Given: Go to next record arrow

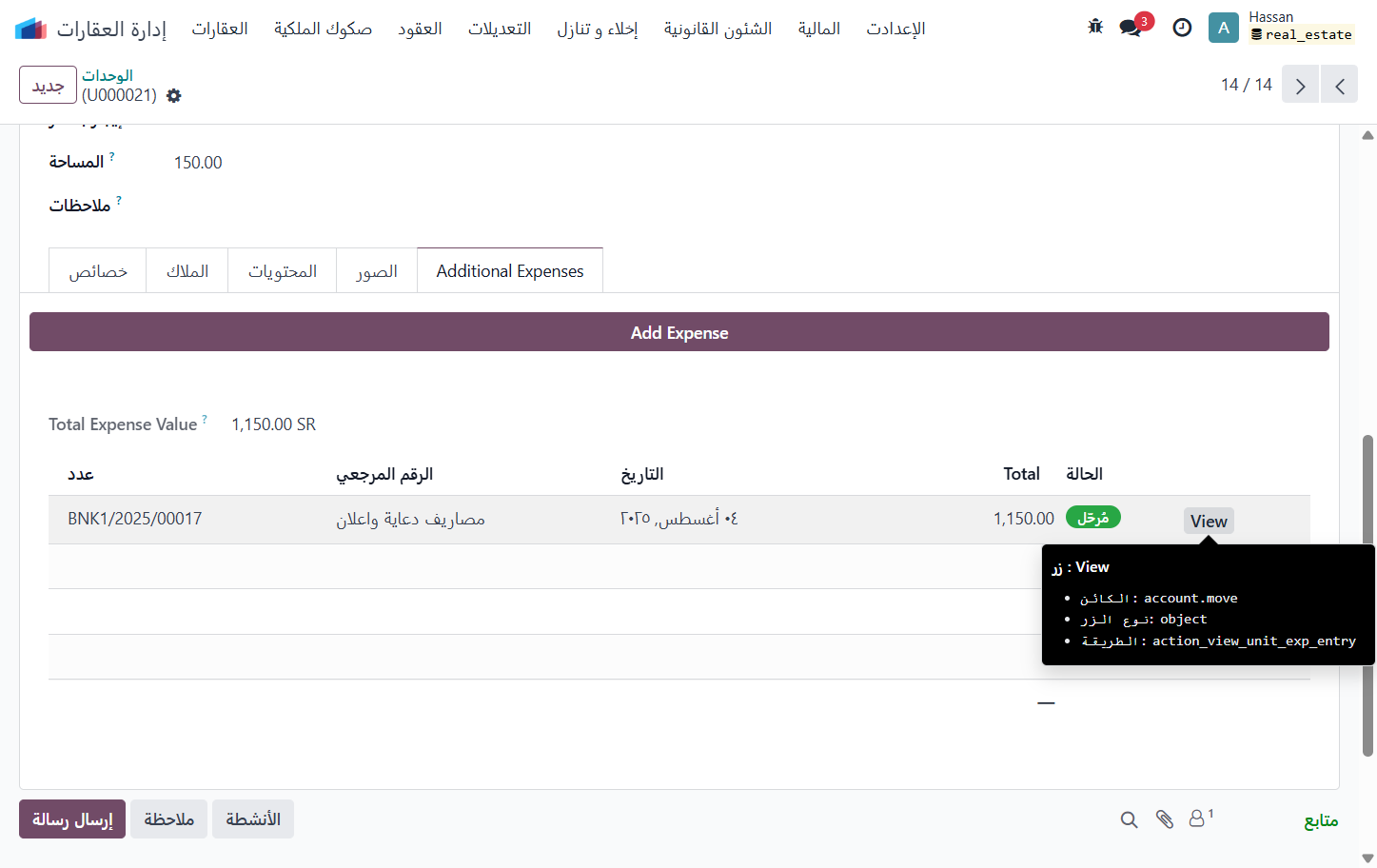Looking at the screenshot, I should [1300, 85].
